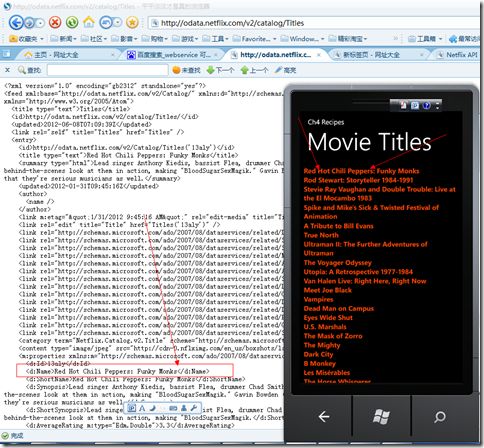Tap the phone emulator Back button
Screen dimensions: 484x448
pos(324,416)
